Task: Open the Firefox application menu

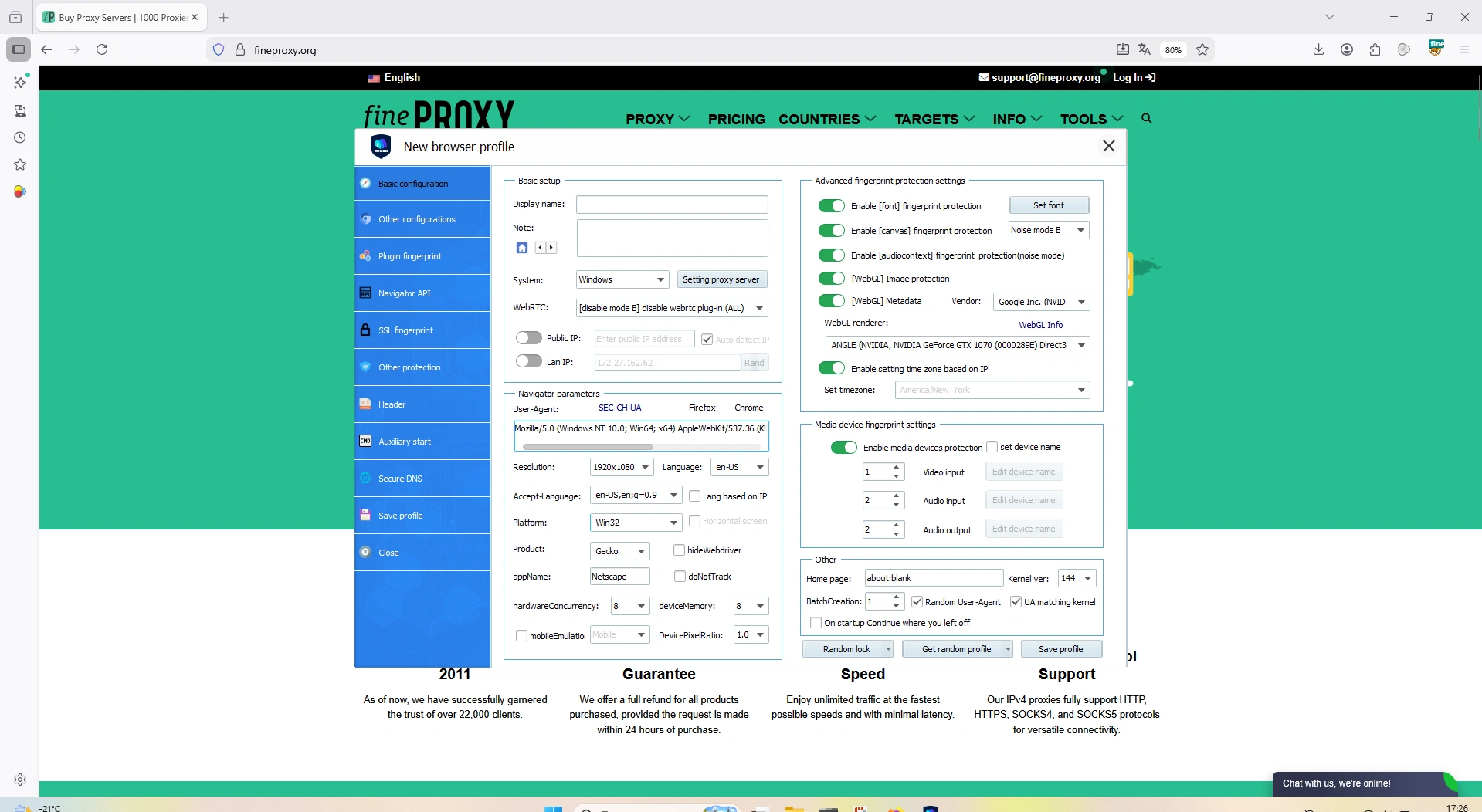Action: (x=1464, y=49)
